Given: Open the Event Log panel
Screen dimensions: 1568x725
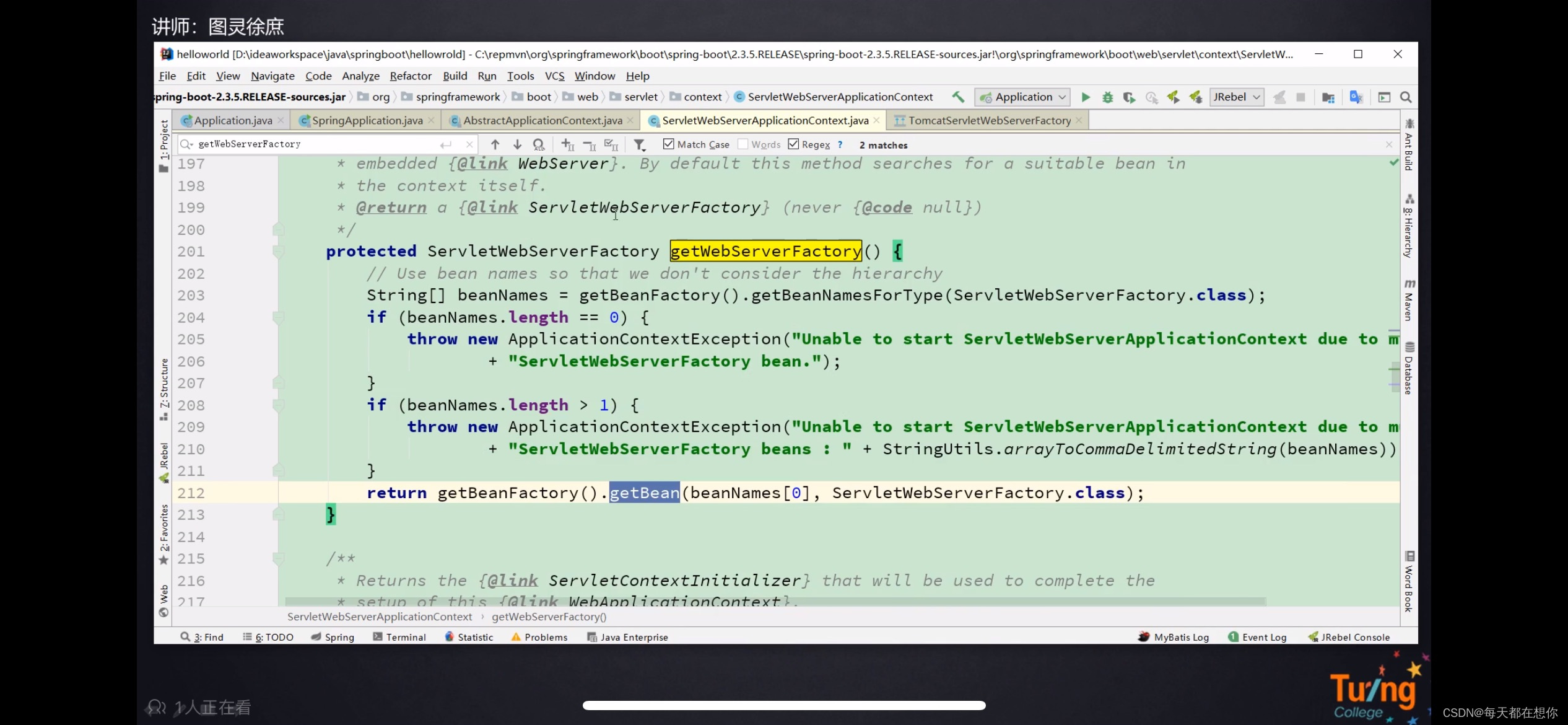Looking at the screenshot, I should pos(1257,637).
